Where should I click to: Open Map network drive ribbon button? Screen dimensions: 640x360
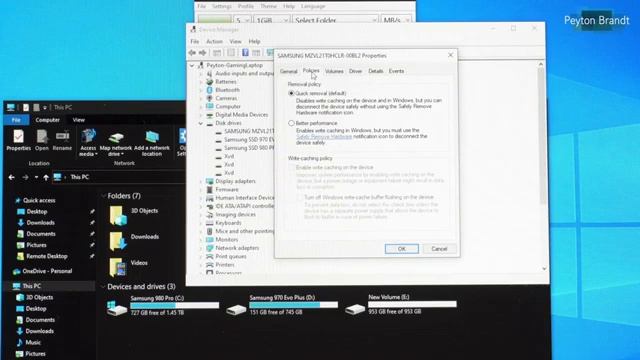tap(116, 143)
